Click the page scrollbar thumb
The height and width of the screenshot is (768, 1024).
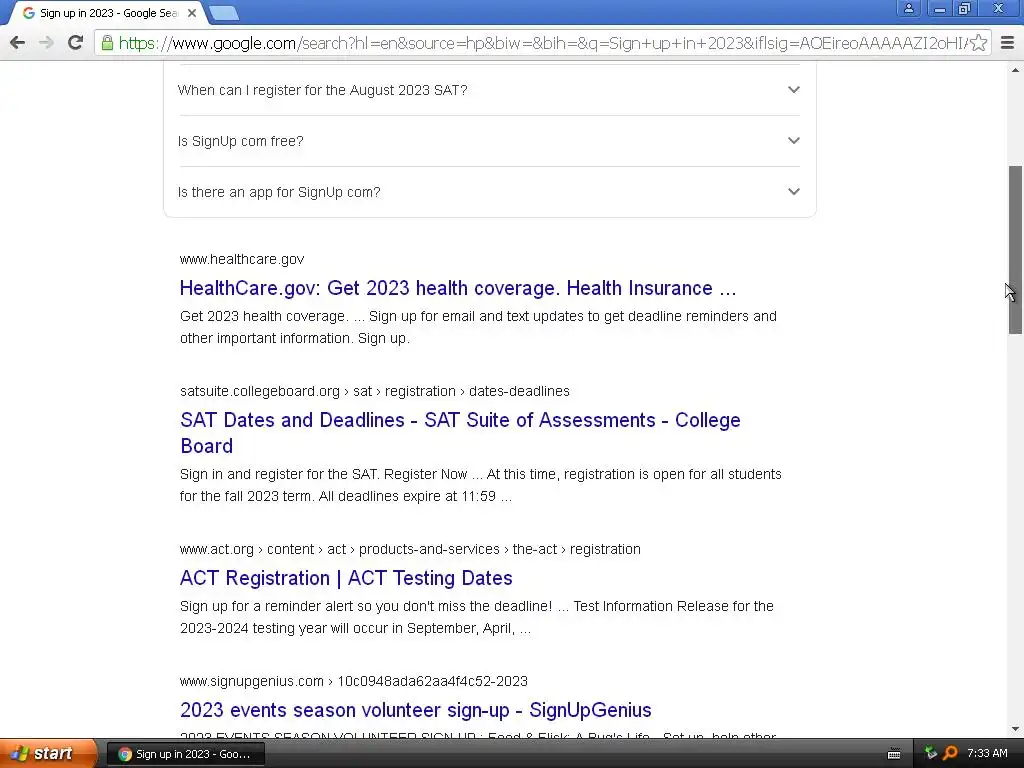click(x=1015, y=250)
